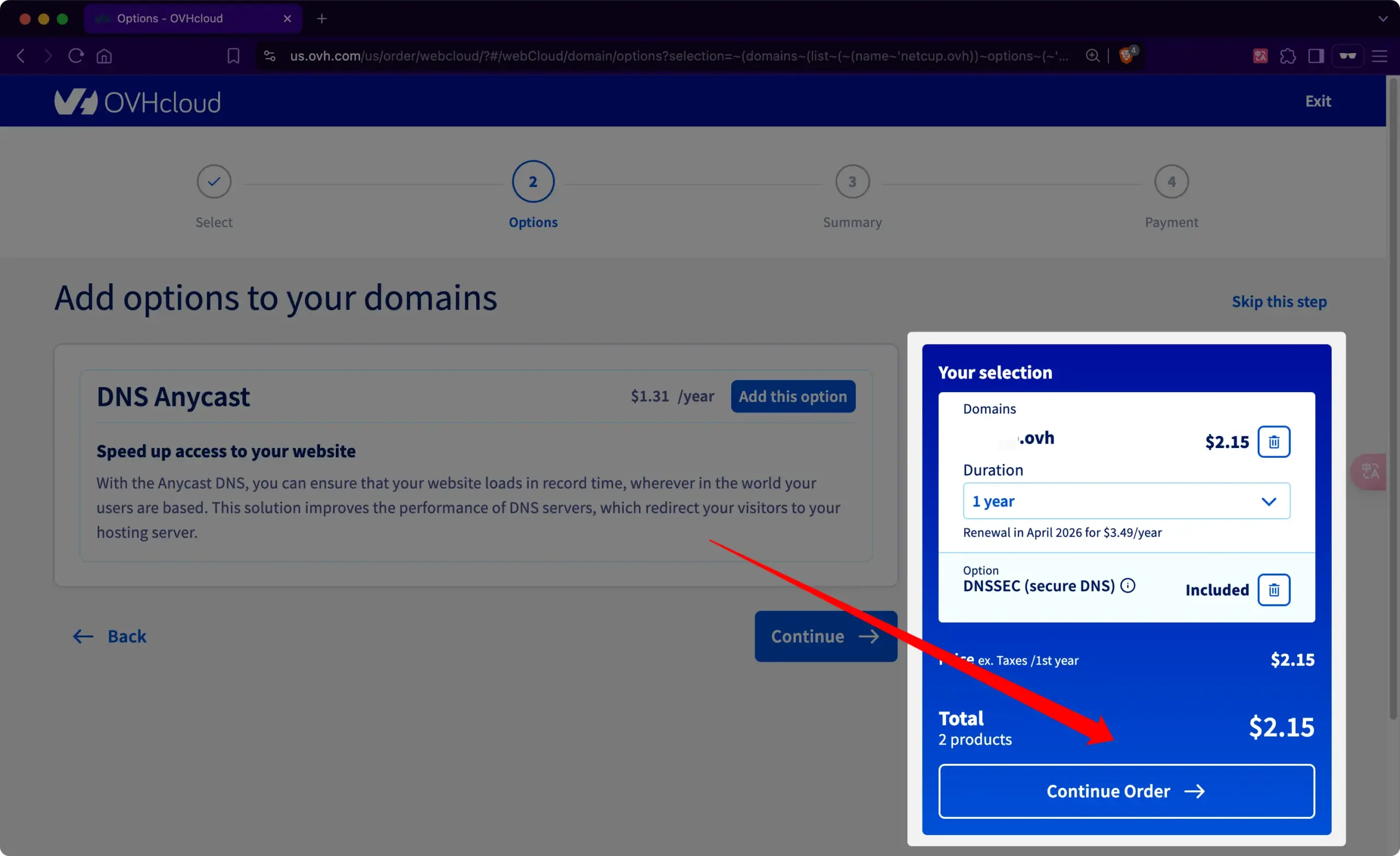This screenshot has height=856, width=1400.
Task: Open the Duration 1 year dropdown
Action: [1126, 501]
